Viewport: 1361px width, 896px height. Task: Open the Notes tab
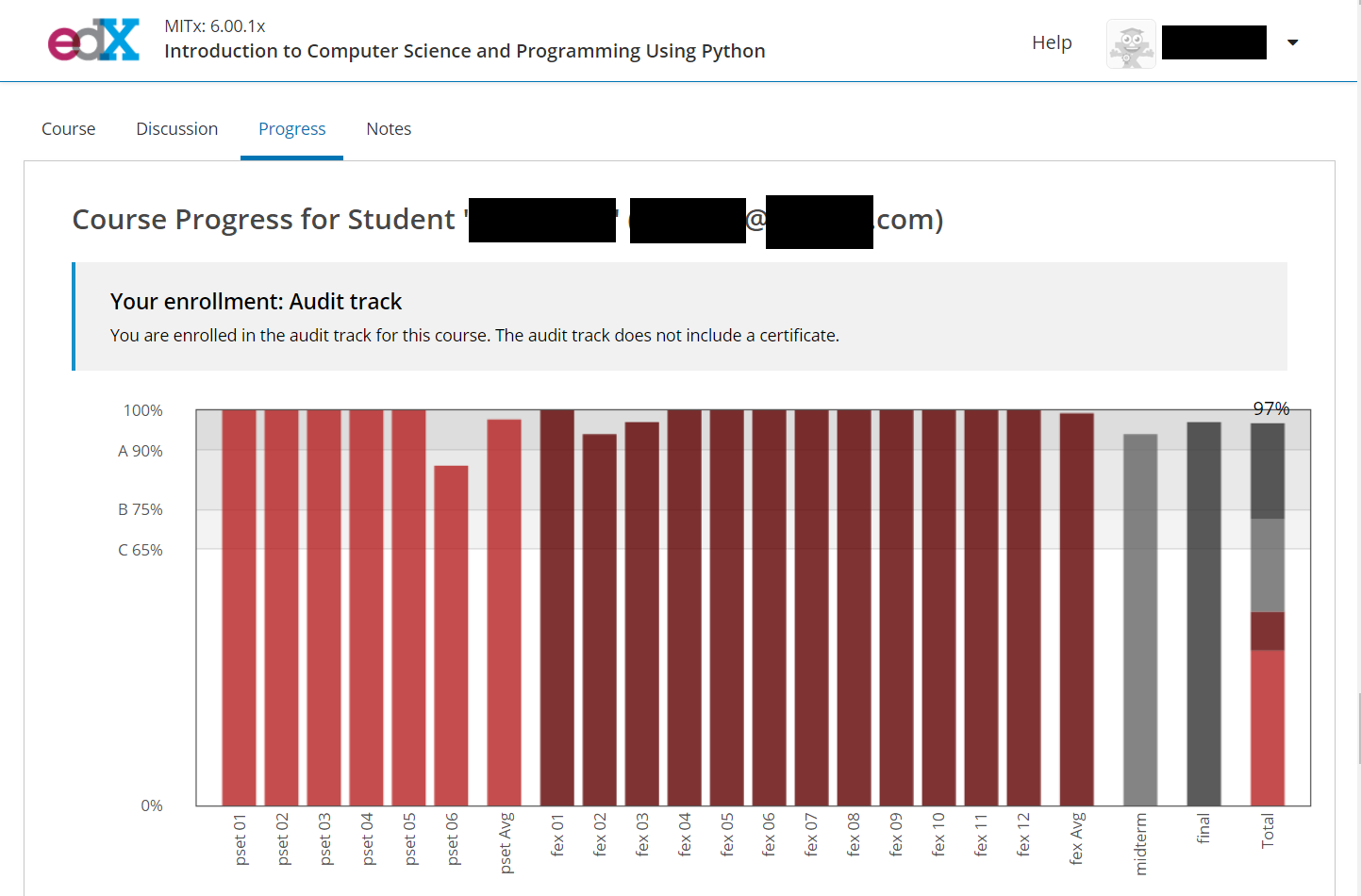click(389, 129)
